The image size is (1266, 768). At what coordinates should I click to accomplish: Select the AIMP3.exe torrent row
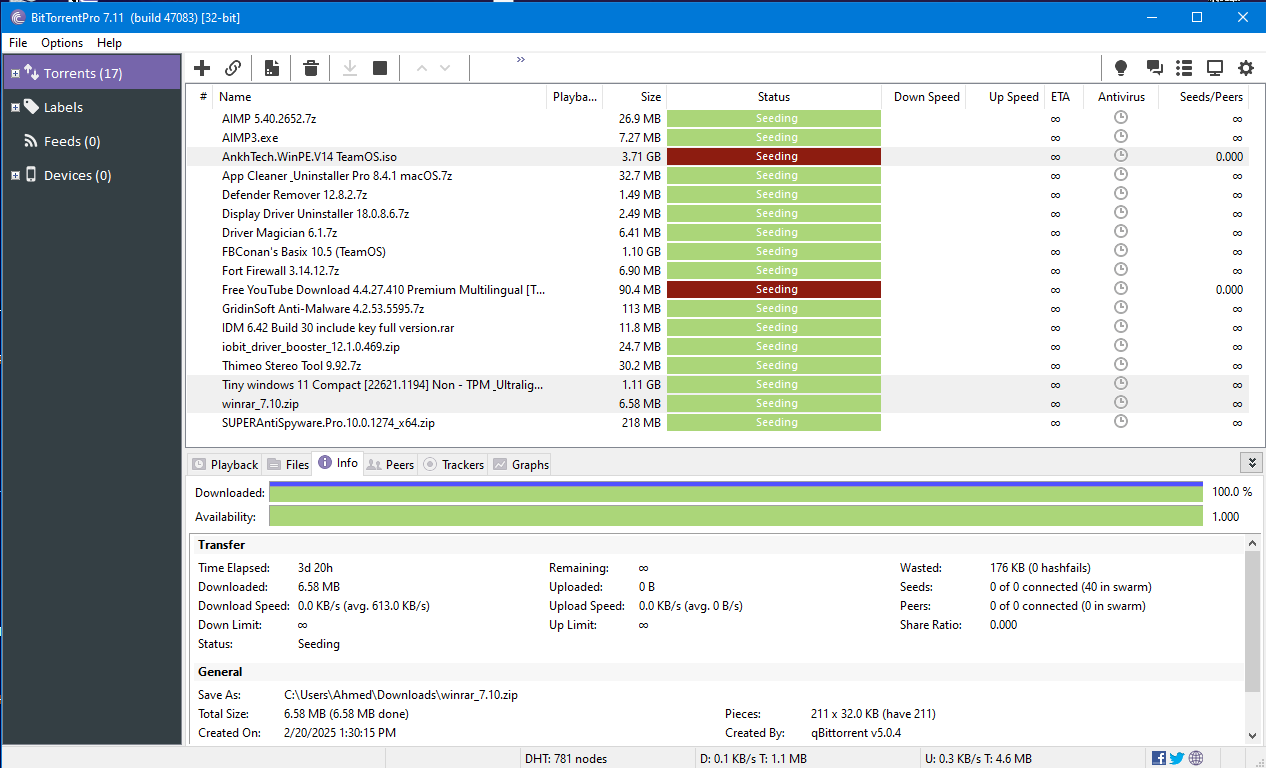click(717, 137)
